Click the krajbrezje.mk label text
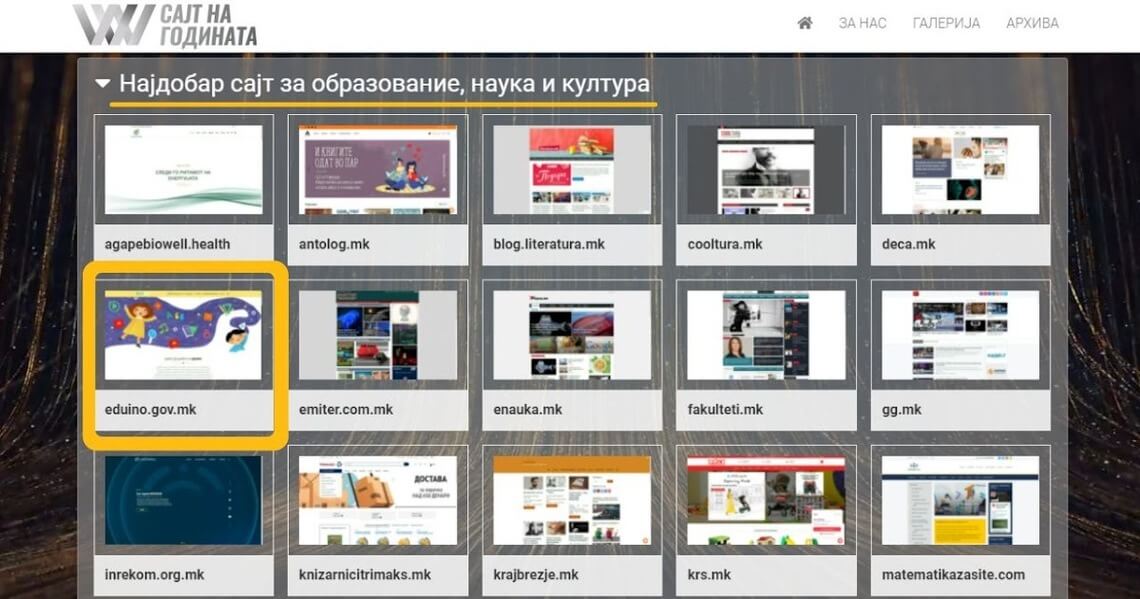The image size is (1140, 599). click(536, 575)
